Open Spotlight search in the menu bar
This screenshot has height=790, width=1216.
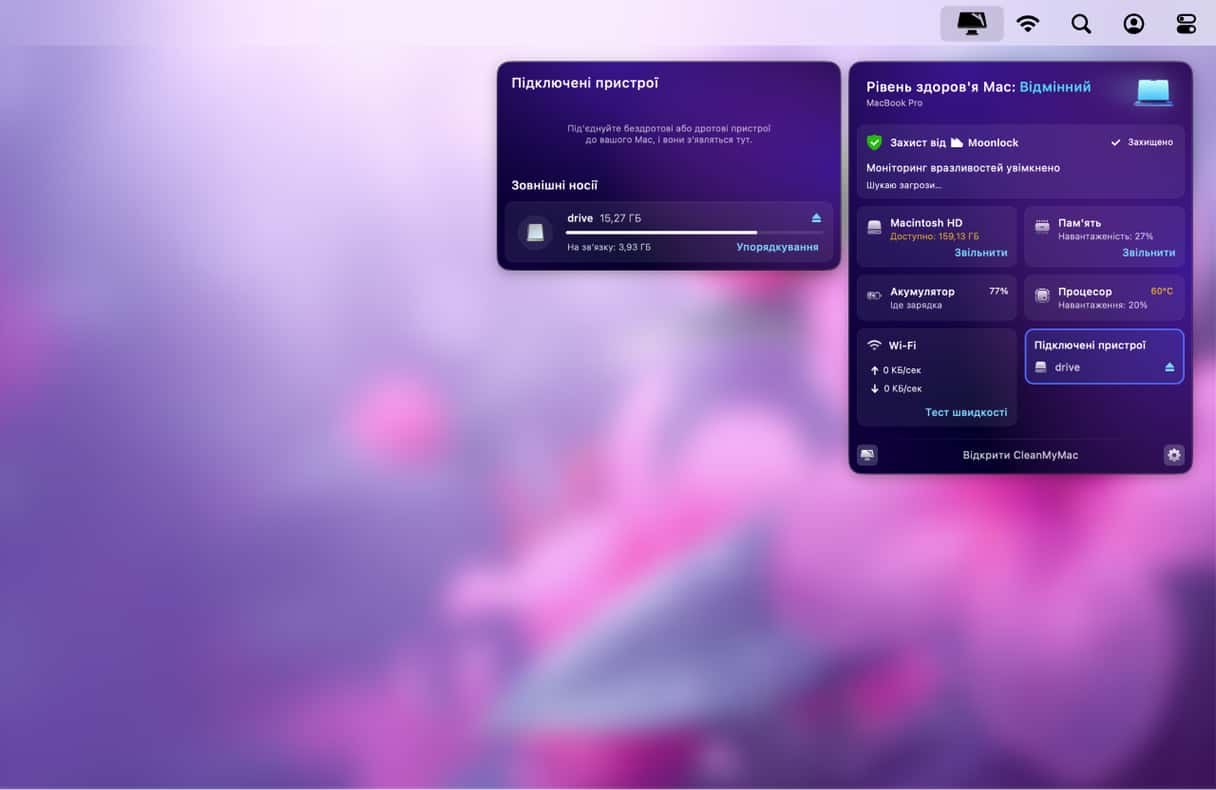tap(1081, 24)
